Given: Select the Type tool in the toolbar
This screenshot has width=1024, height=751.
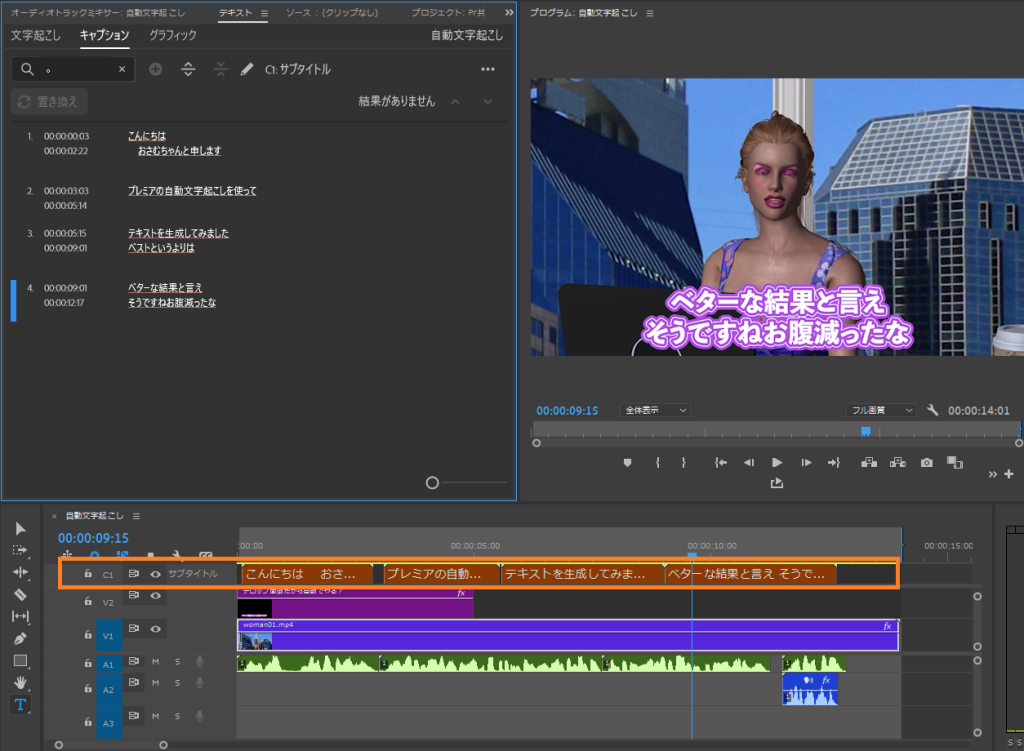Looking at the screenshot, I should (20, 705).
